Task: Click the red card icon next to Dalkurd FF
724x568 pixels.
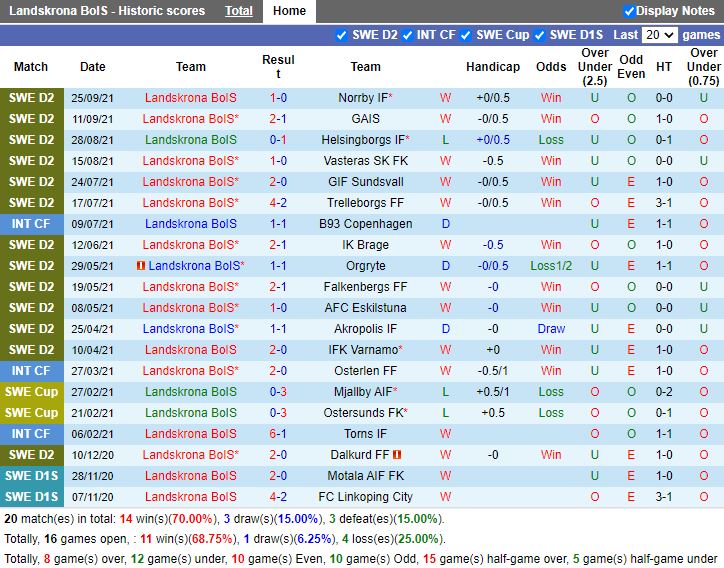Action: (x=397, y=455)
